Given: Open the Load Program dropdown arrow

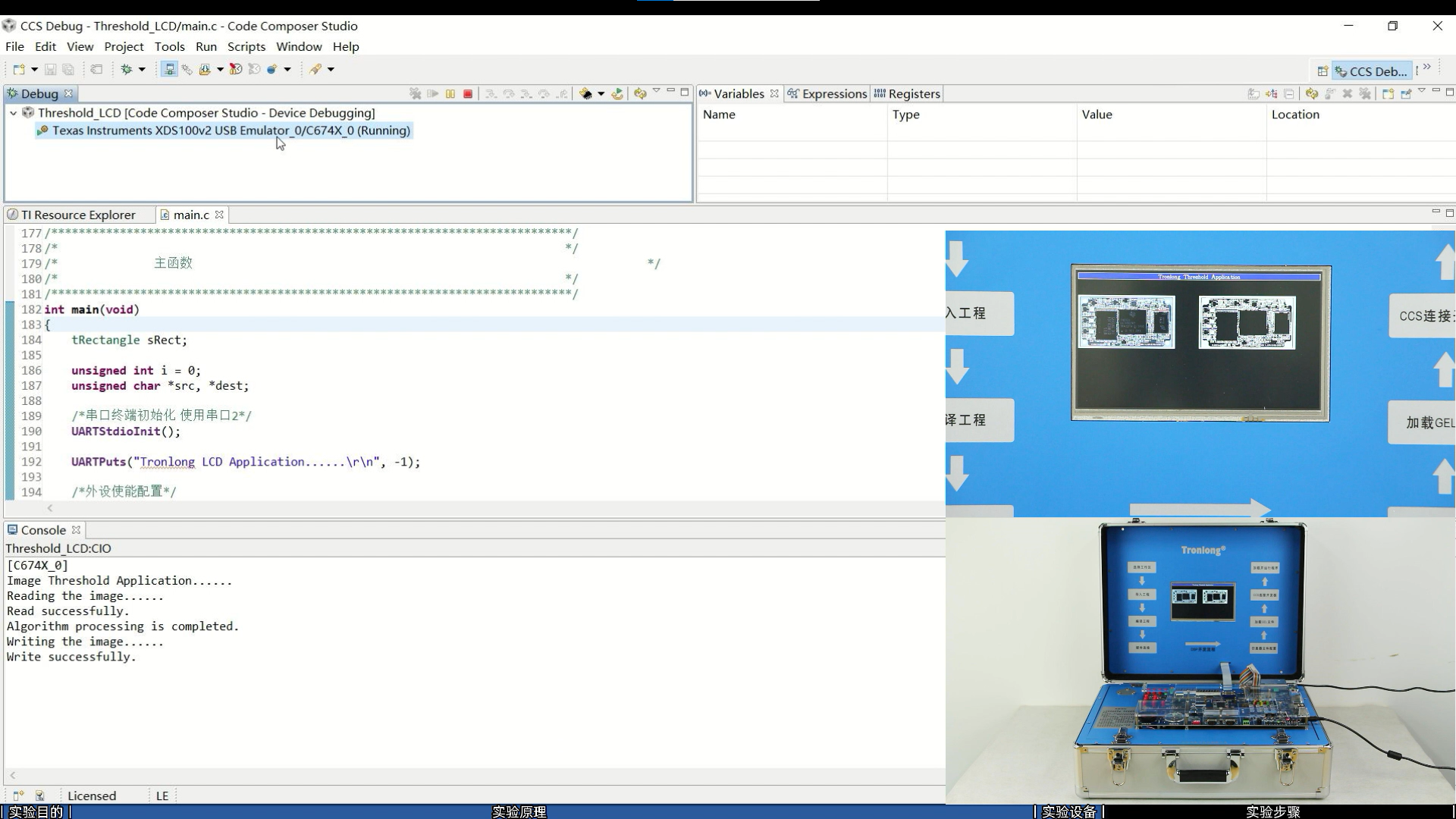Looking at the screenshot, I should click(220, 69).
